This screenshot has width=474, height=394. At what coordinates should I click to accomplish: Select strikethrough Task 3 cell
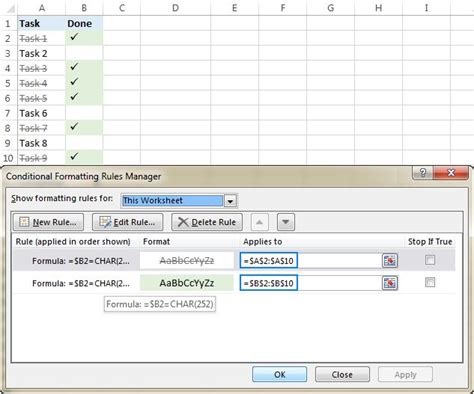click(41, 68)
